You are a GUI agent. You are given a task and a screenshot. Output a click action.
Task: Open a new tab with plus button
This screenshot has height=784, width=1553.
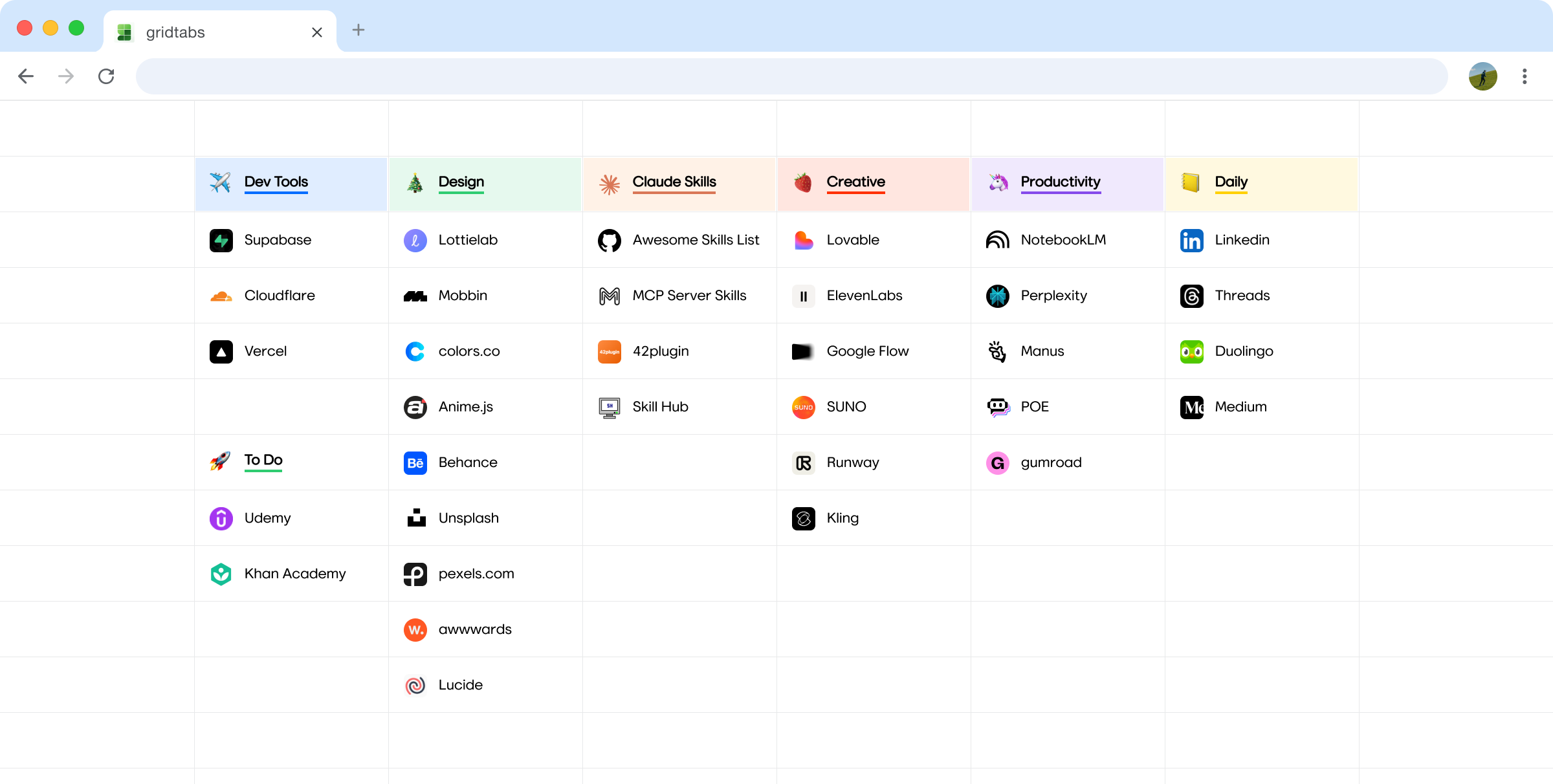(x=358, y=30)
